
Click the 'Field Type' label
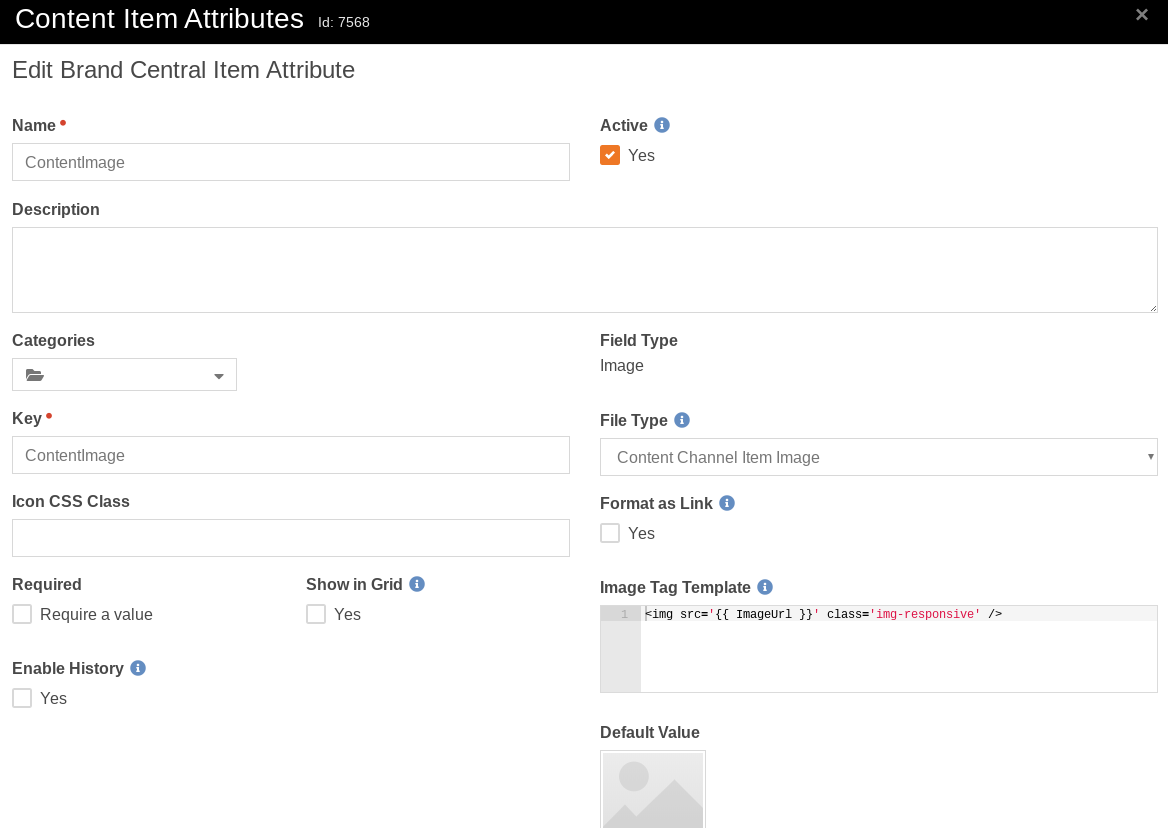pyautogui.click(x=639, y=340)
